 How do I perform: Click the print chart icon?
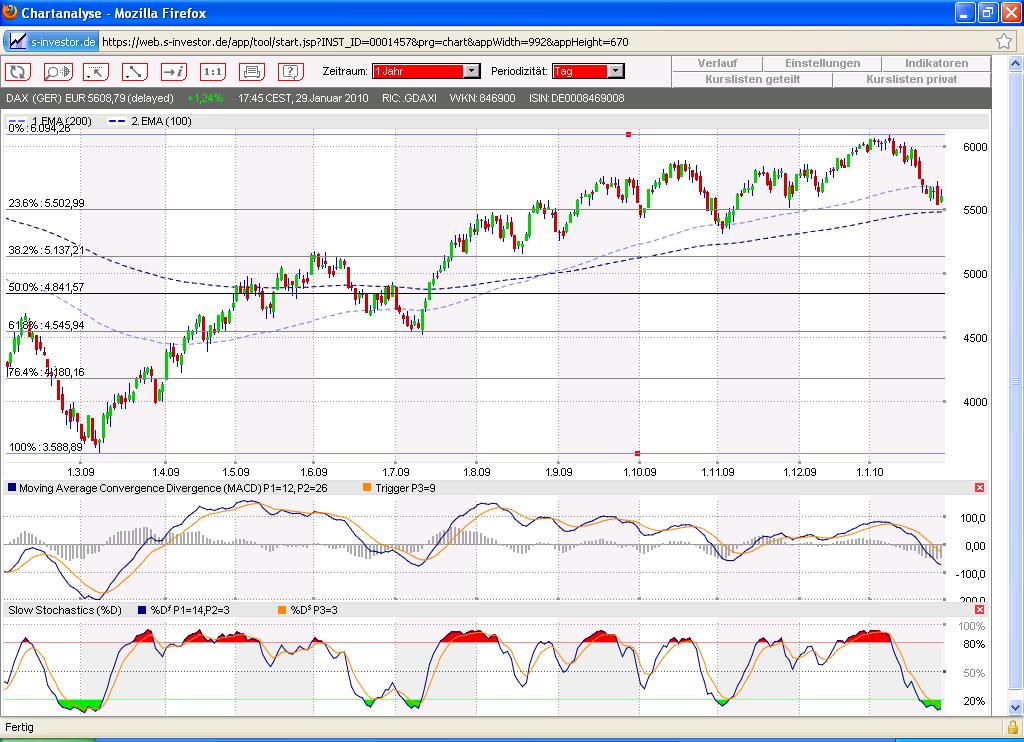pos(252,71)
